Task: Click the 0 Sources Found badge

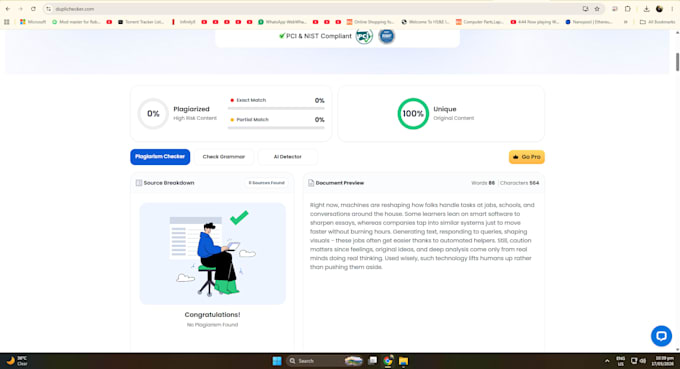Action: pos(266,183)
